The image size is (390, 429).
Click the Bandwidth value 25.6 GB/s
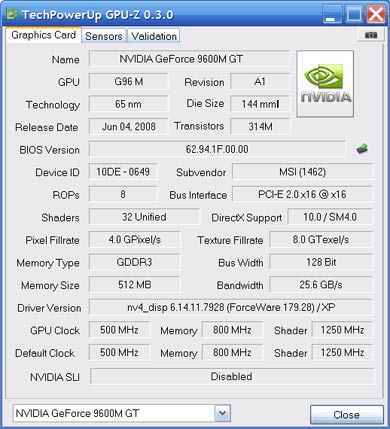pyautogui.click(x=321, y=285)
